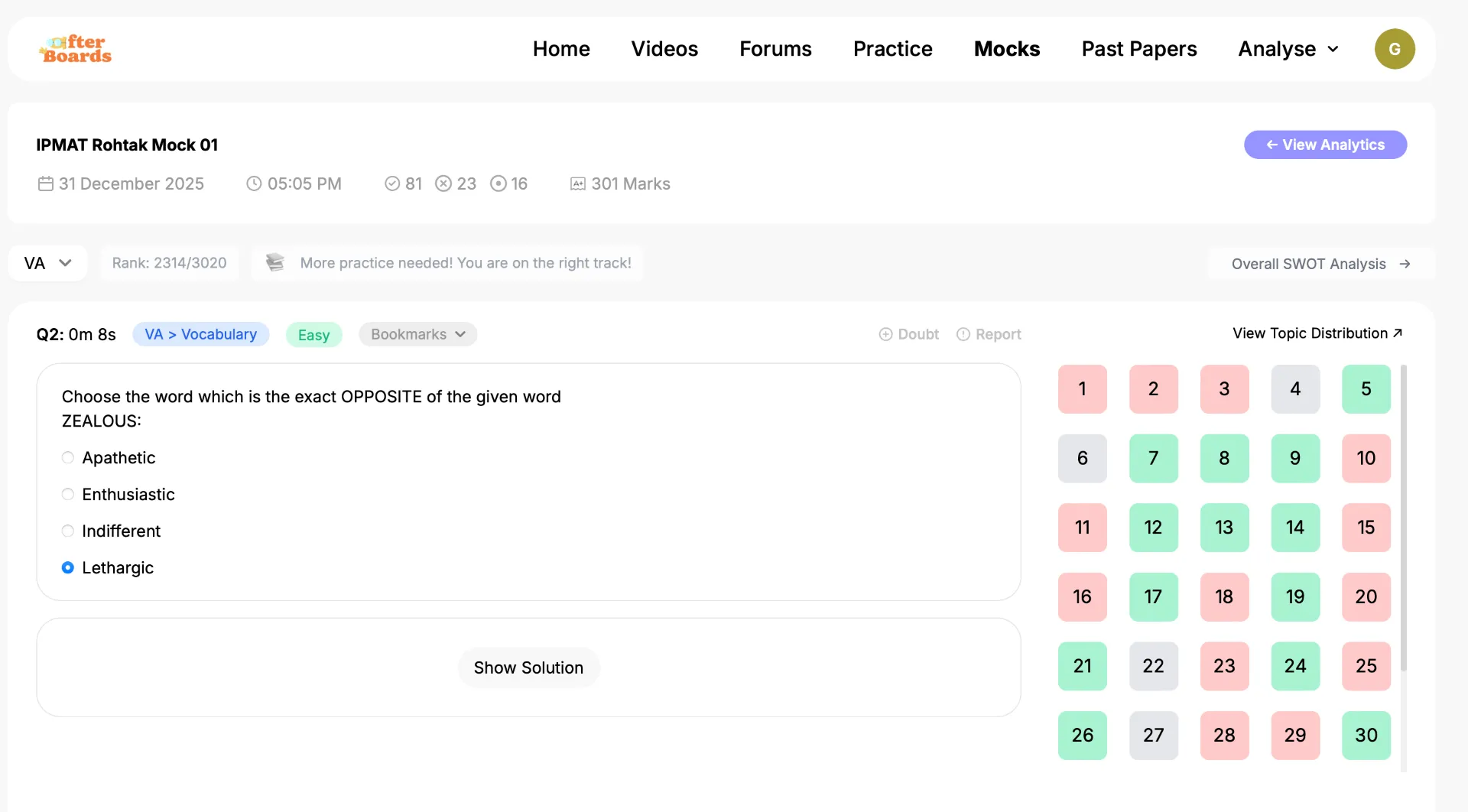Viewport: 1468px width, 812px height.
Task: Click the VA > Vocabulary topic tag
Action: (201, 334)
